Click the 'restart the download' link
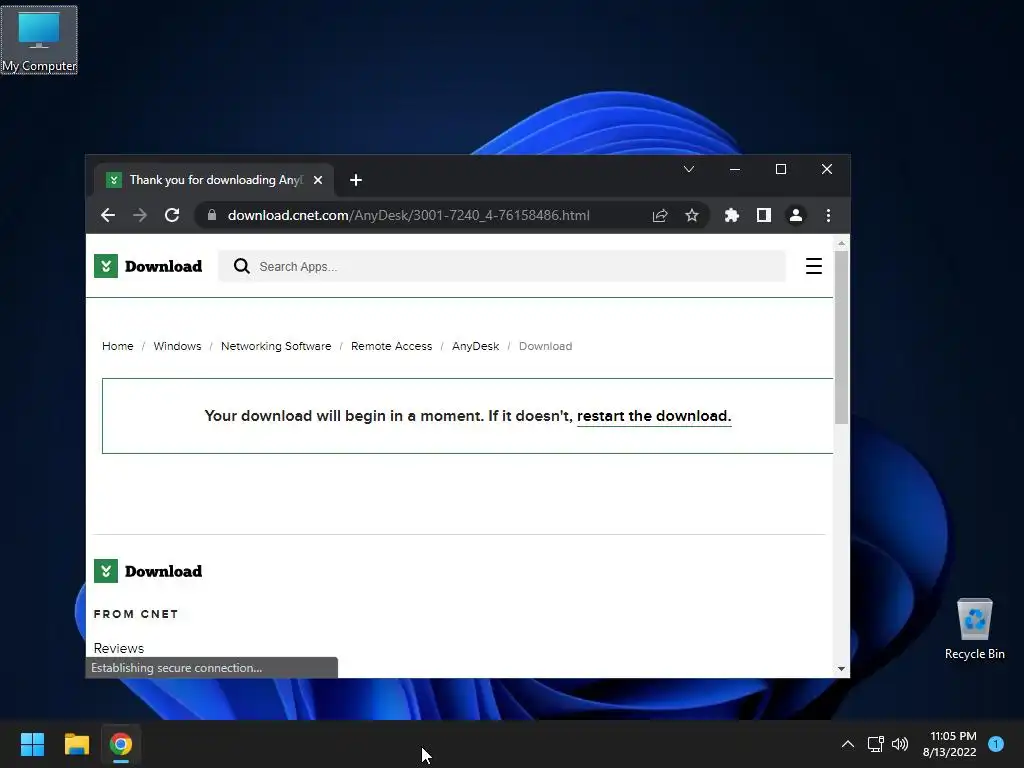1024x768 pixels. (654, 416)
